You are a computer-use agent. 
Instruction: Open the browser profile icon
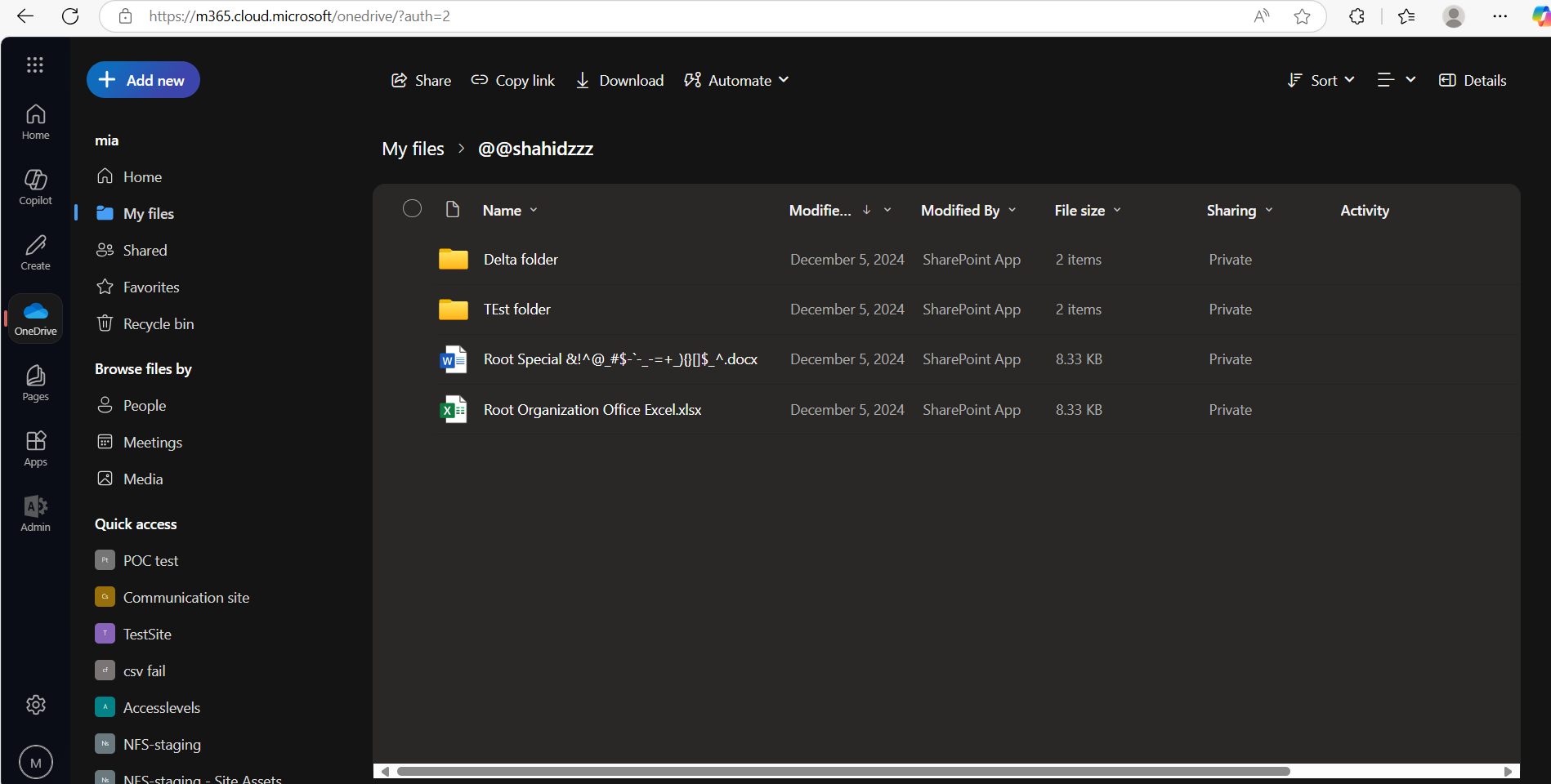[x=1453, y=16]
